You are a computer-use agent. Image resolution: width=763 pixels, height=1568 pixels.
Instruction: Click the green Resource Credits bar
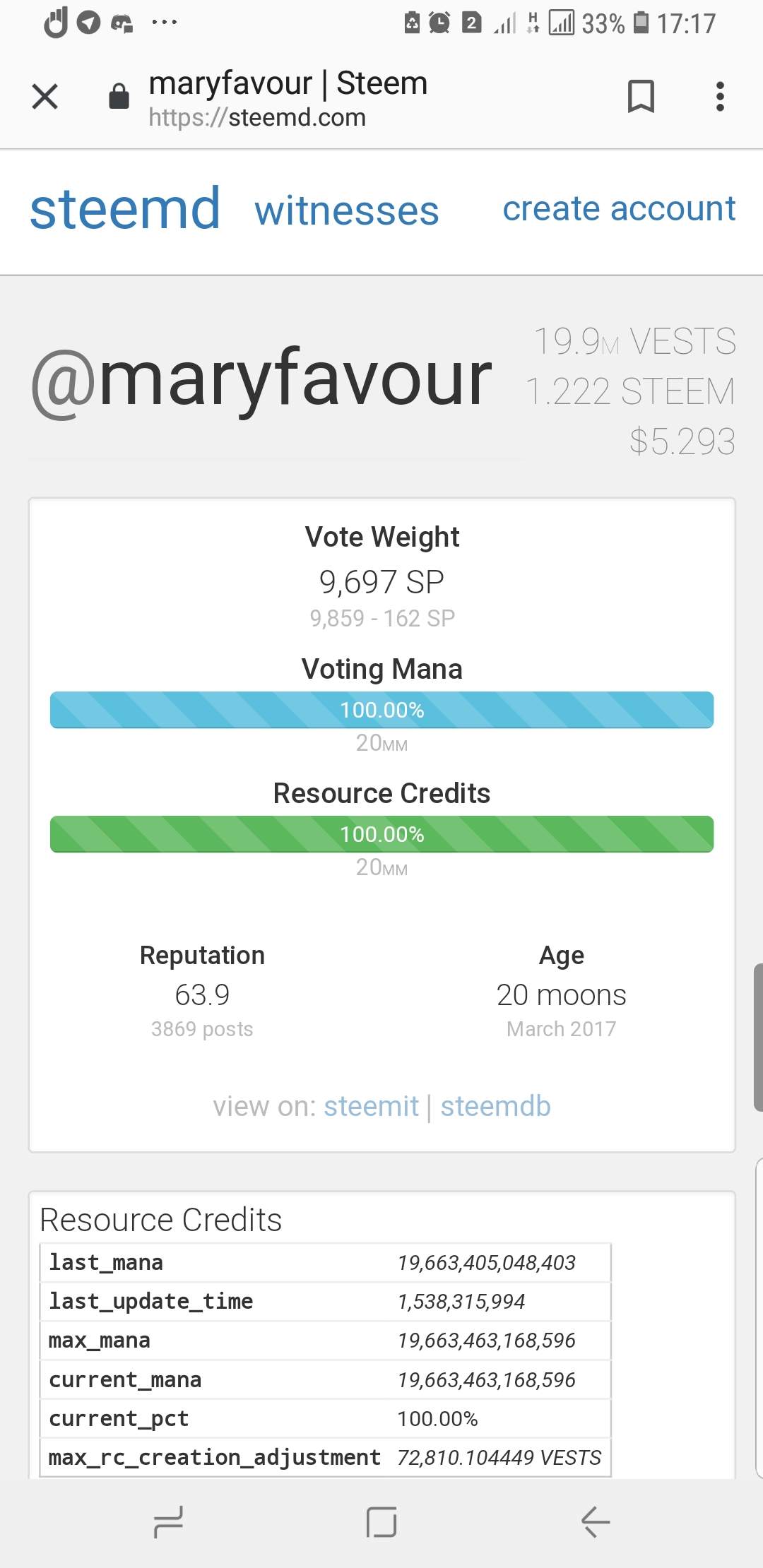coord(381,834)
